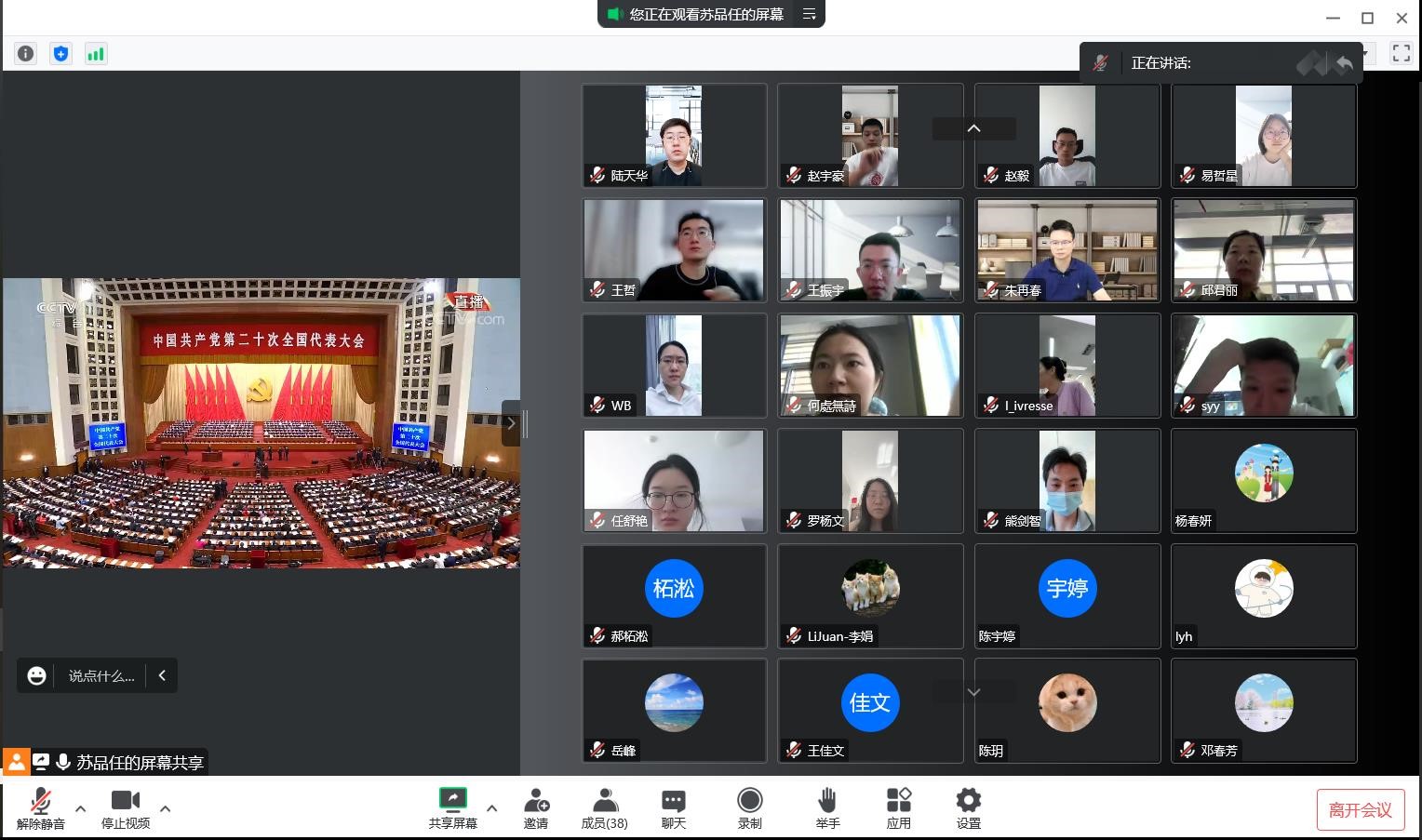Open the meeting info icon

pyautogui.click(x=26, y=54)
